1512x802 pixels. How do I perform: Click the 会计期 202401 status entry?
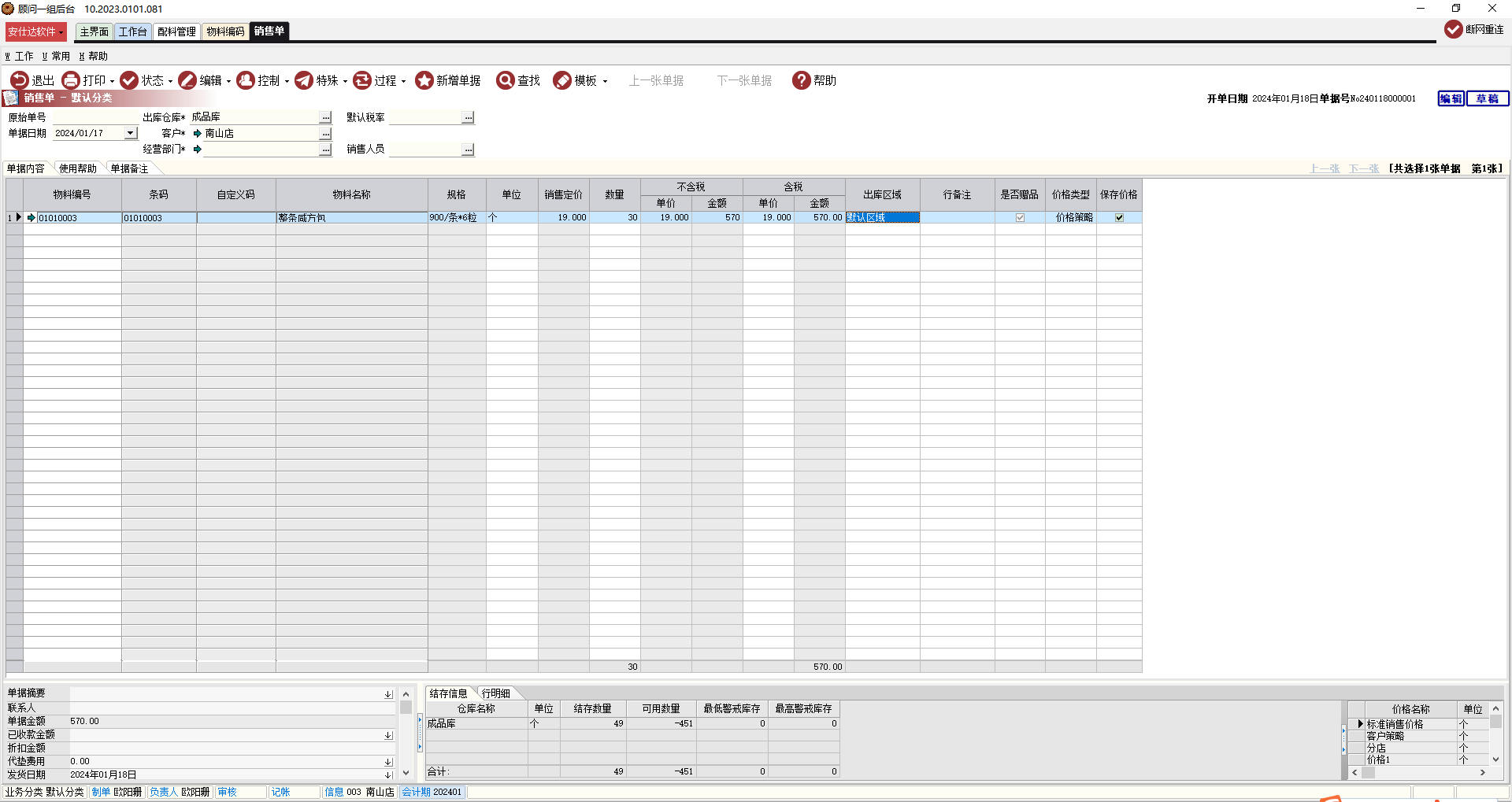(x=432, y=793)
